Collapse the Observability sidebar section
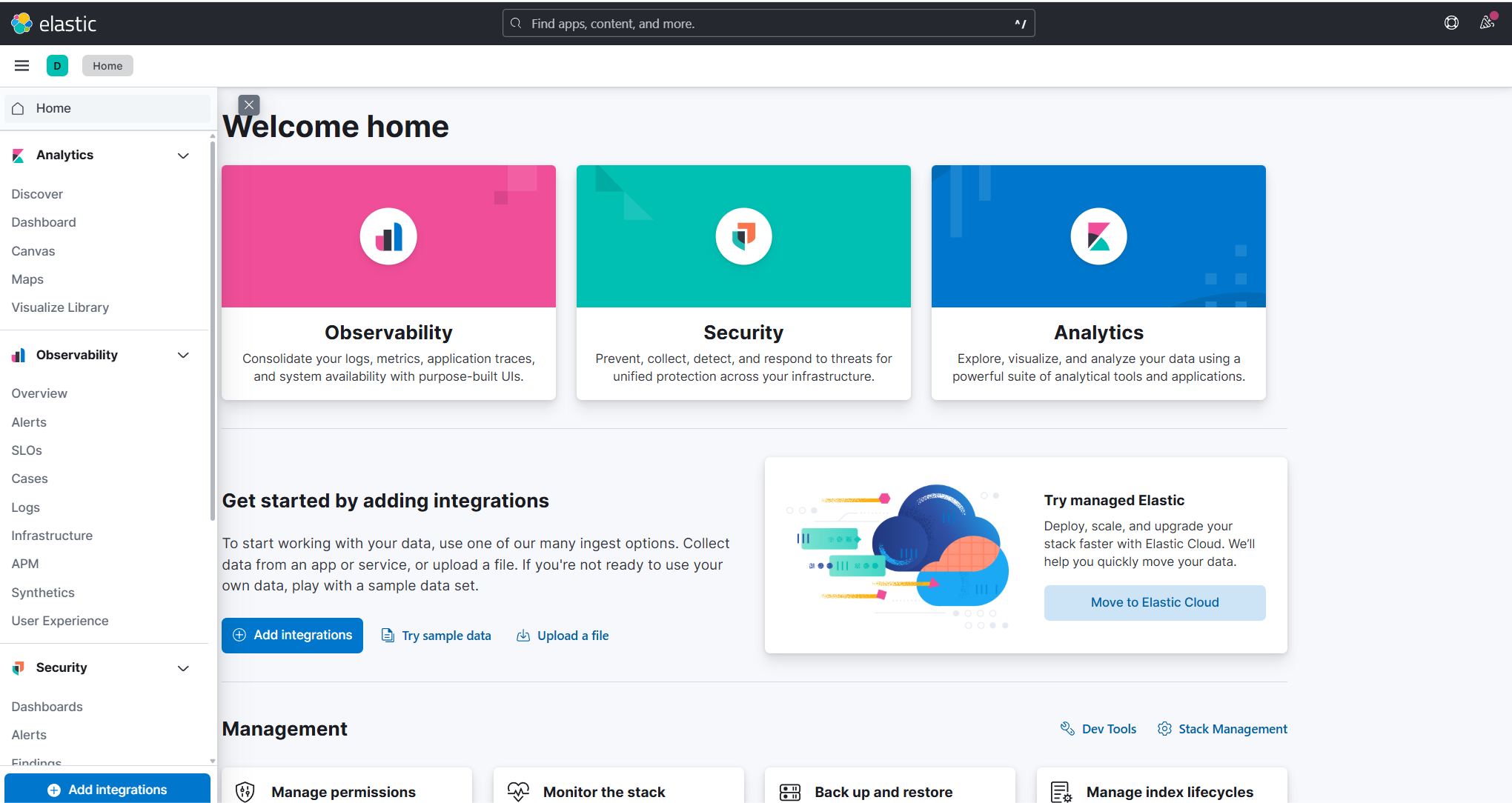 click(183, 356)
